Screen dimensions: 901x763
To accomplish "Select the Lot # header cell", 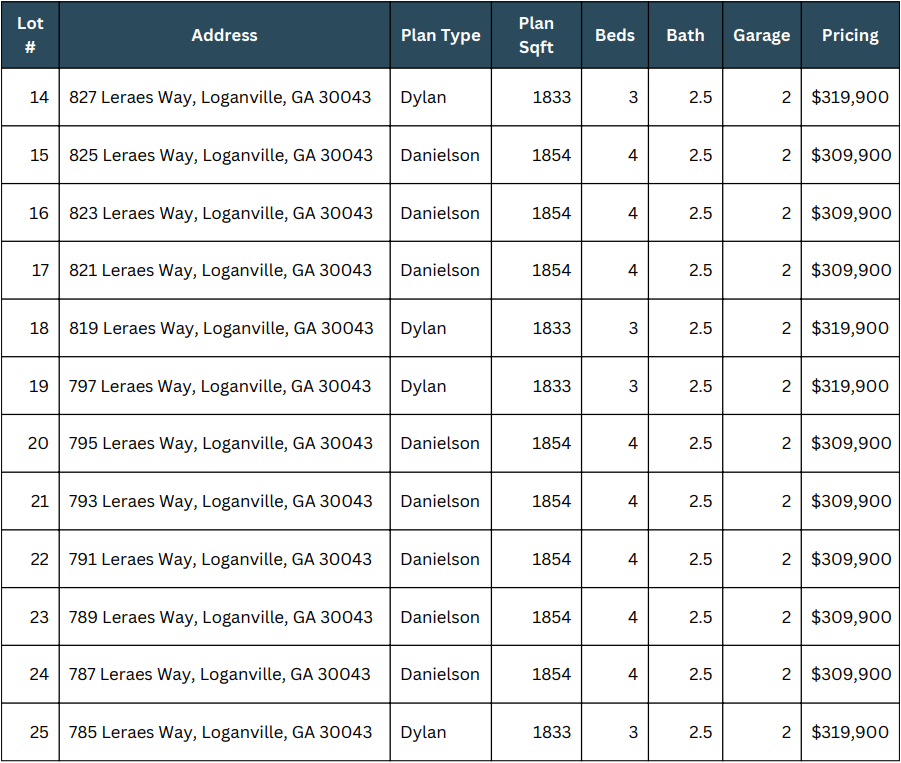I will (30, 35).
